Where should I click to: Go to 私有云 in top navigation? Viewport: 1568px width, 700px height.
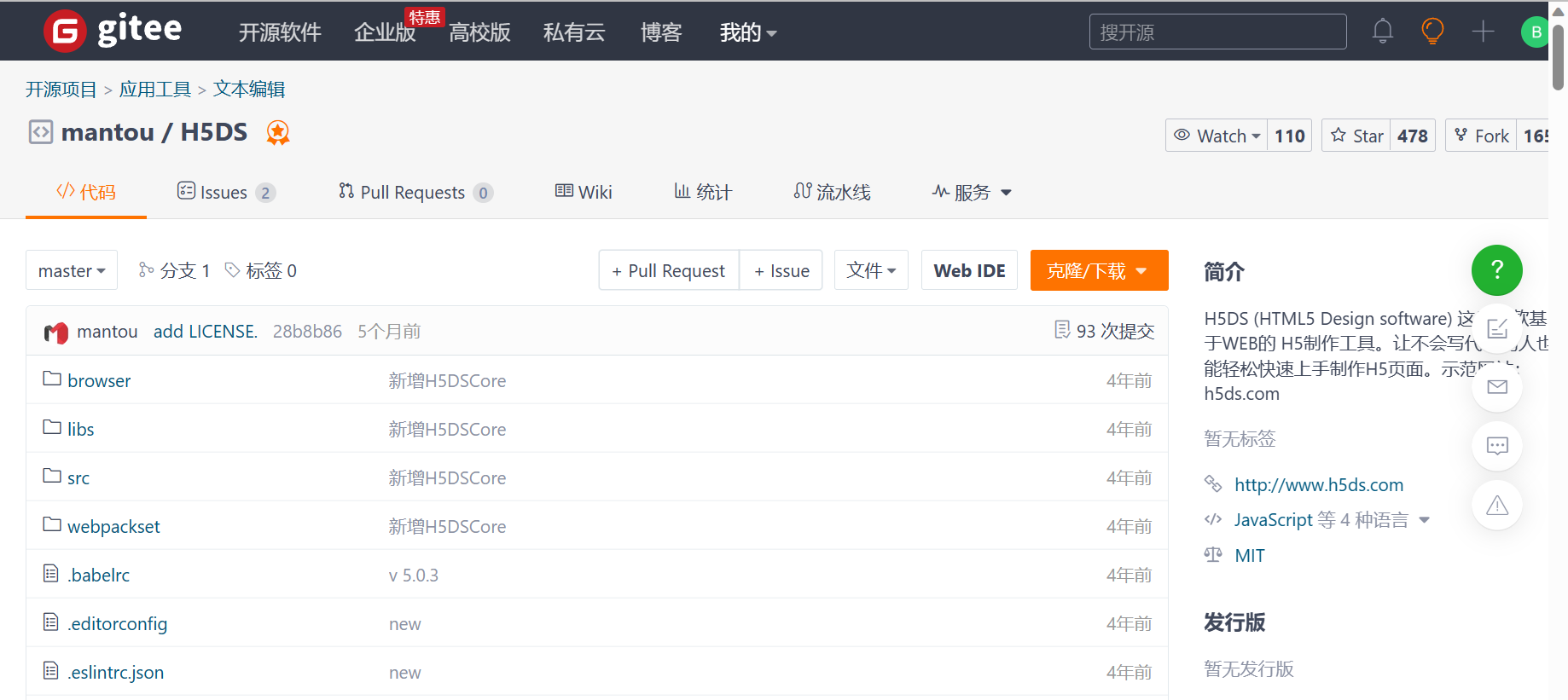[x=574, y=32]
